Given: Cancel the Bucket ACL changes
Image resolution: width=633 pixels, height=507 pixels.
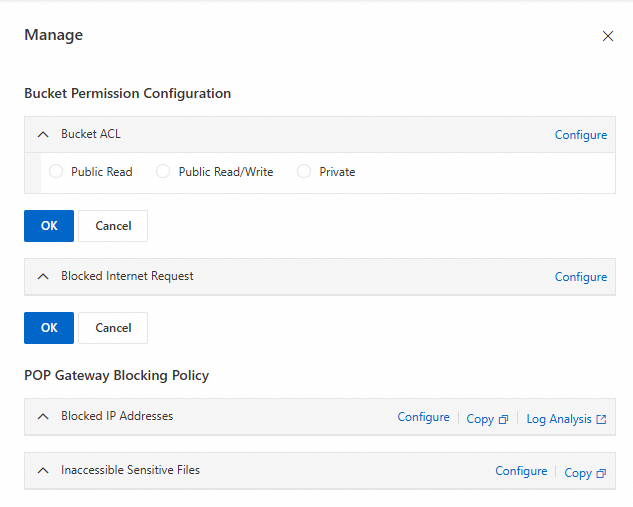Looking at the screenshot, I should (113, 226).
